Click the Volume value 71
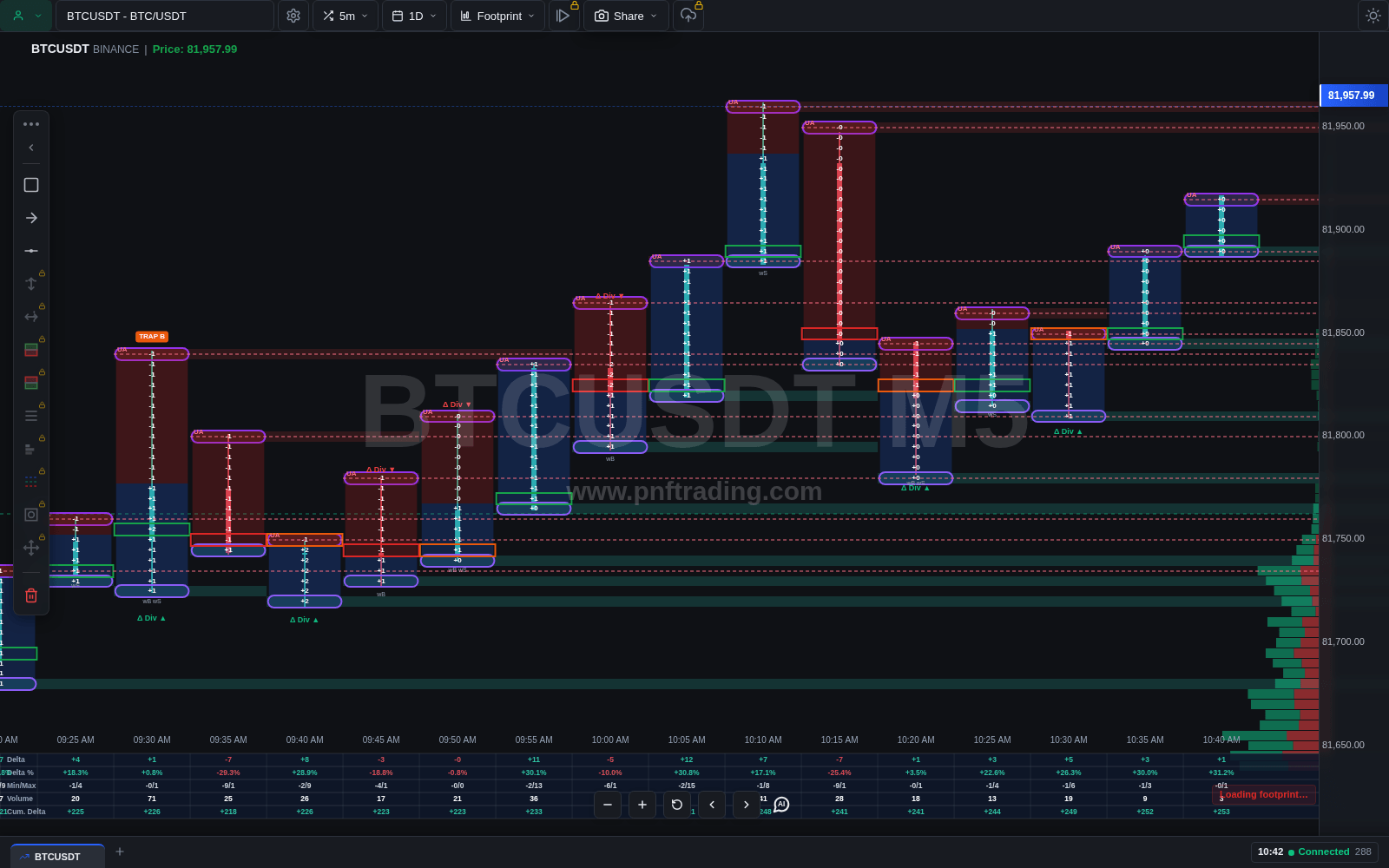The image size is (1389, 868). 152,799
